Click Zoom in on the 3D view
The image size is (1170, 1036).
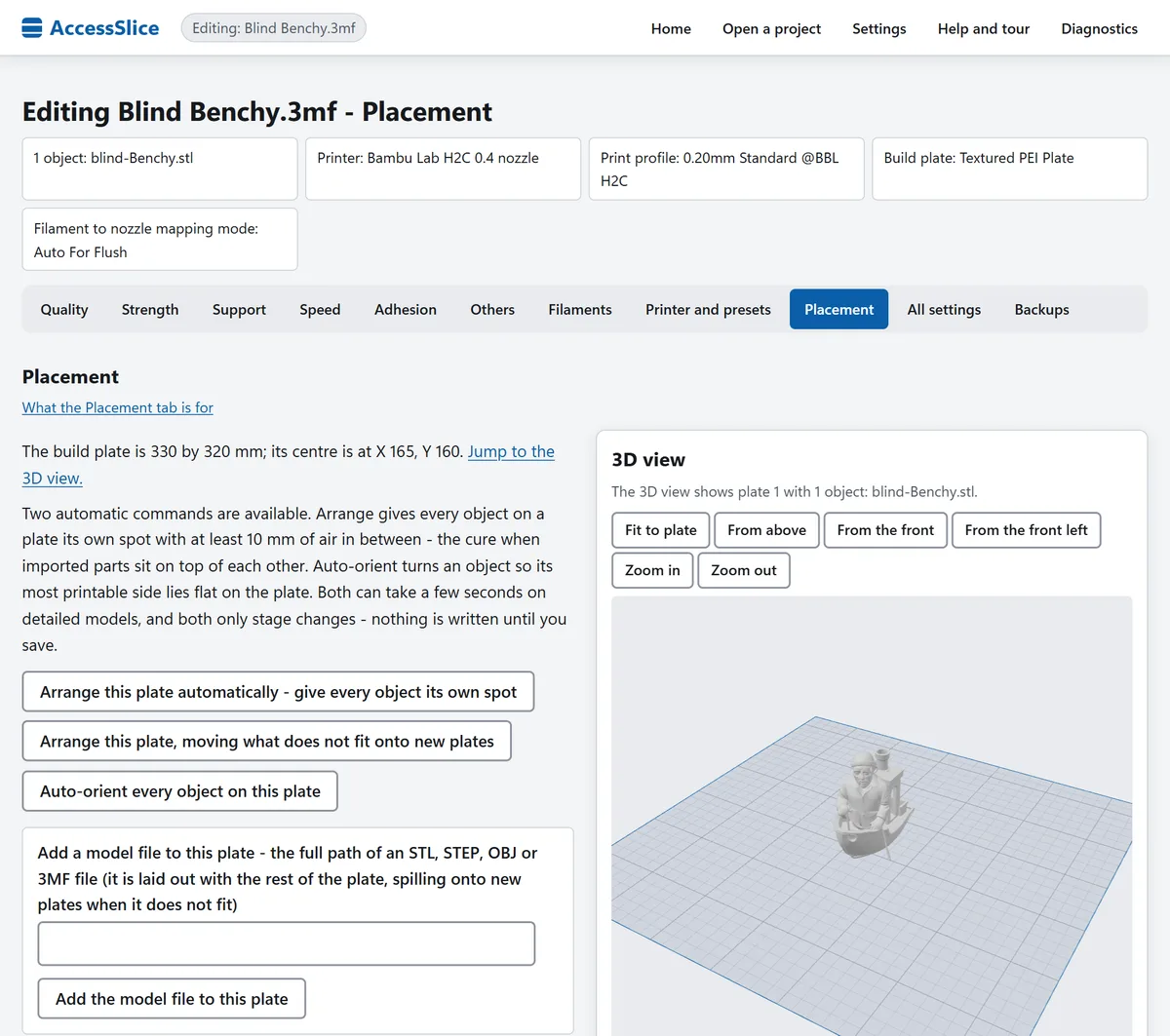pos(652,570)
